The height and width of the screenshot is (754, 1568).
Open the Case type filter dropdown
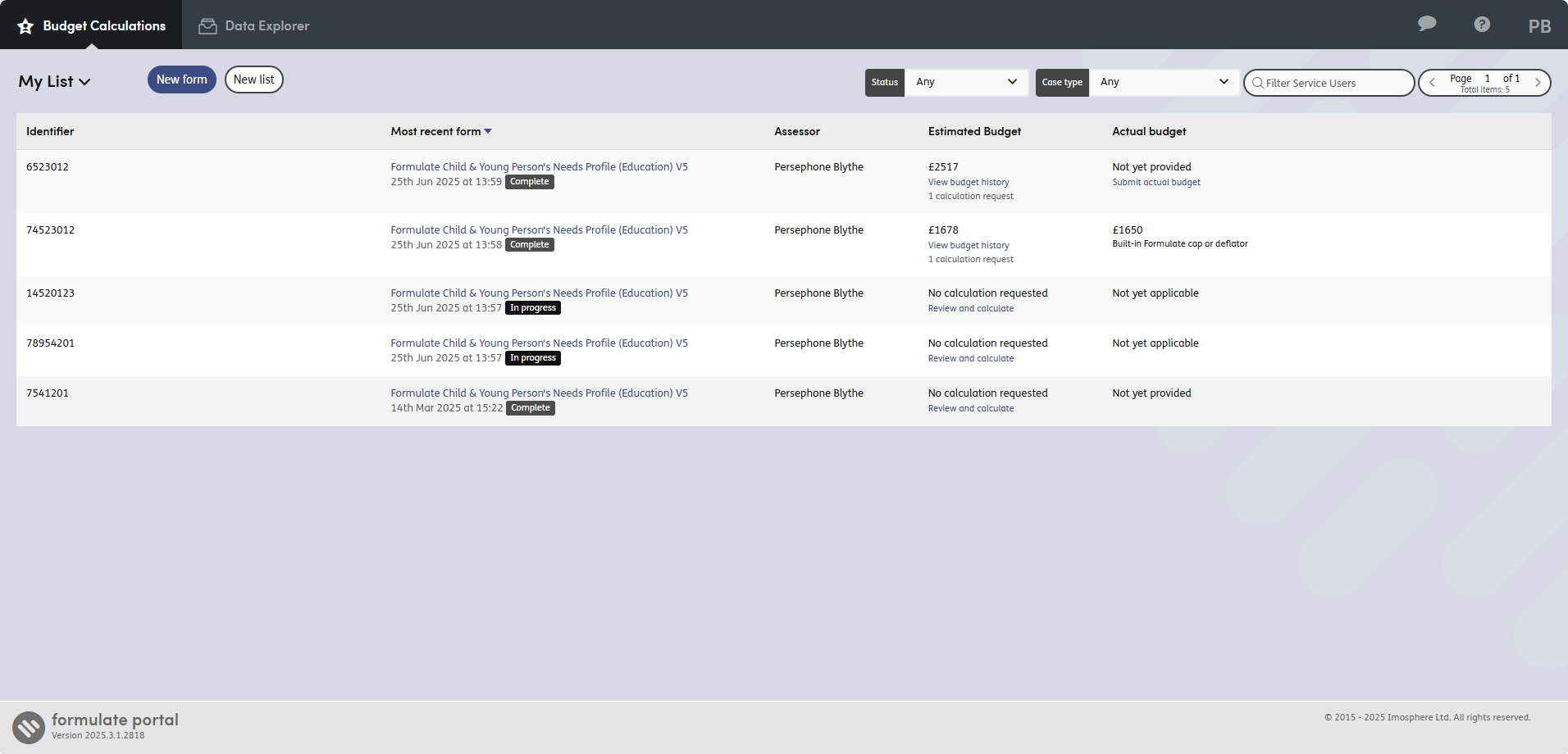pyautogui.click(x=1164, y=82)
